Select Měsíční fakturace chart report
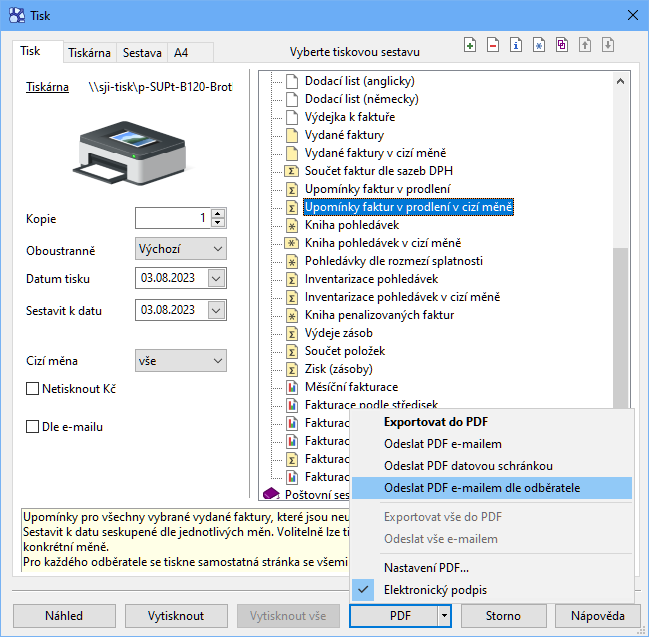 [350, 387]
